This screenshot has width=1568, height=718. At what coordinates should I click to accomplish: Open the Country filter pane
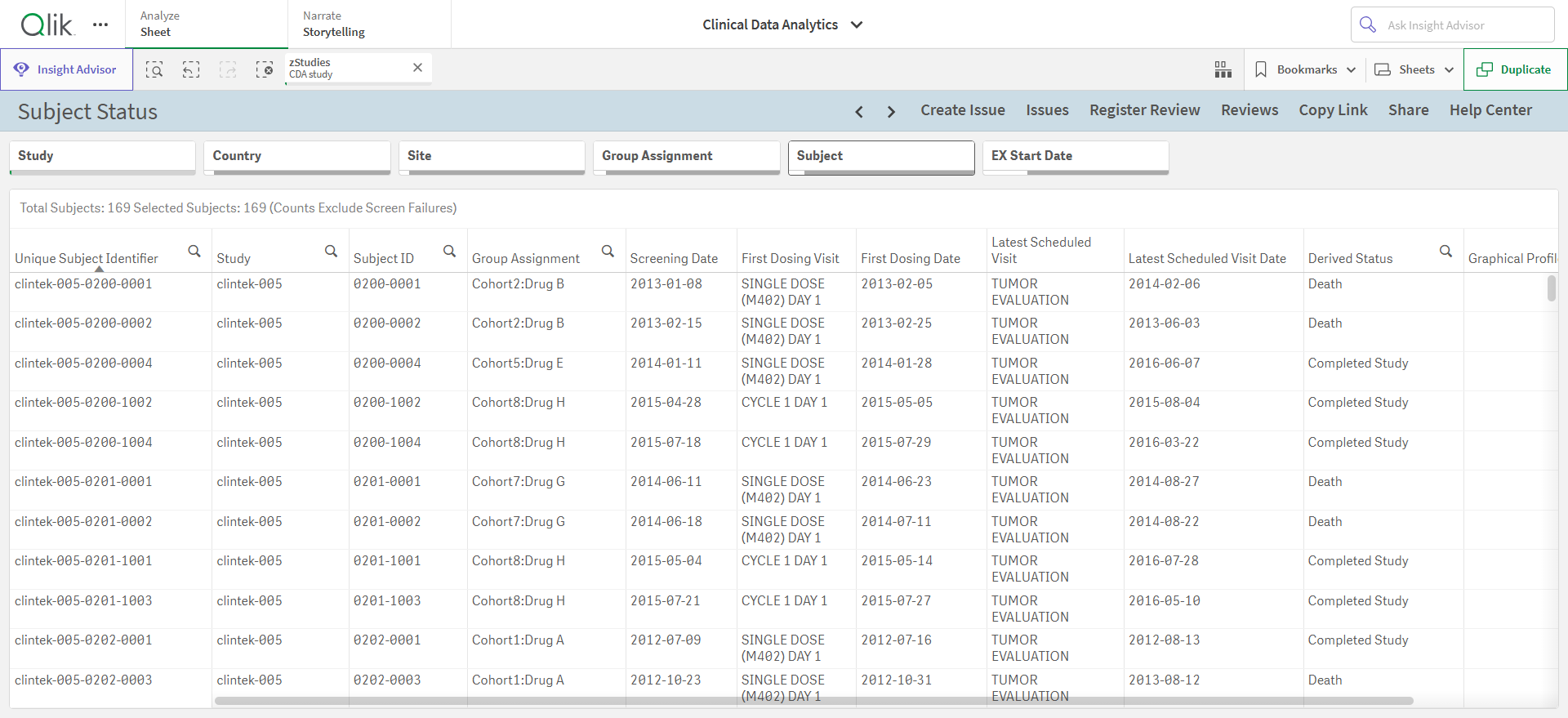[x=297, y=157]
